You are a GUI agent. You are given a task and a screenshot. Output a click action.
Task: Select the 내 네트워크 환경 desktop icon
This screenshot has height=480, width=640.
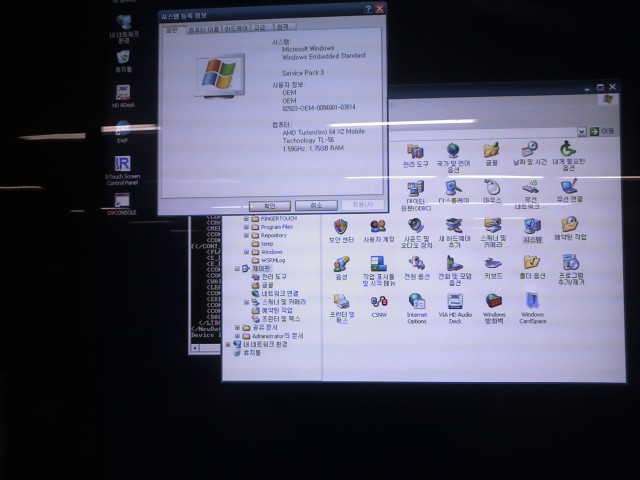click(x=124, y=29)
